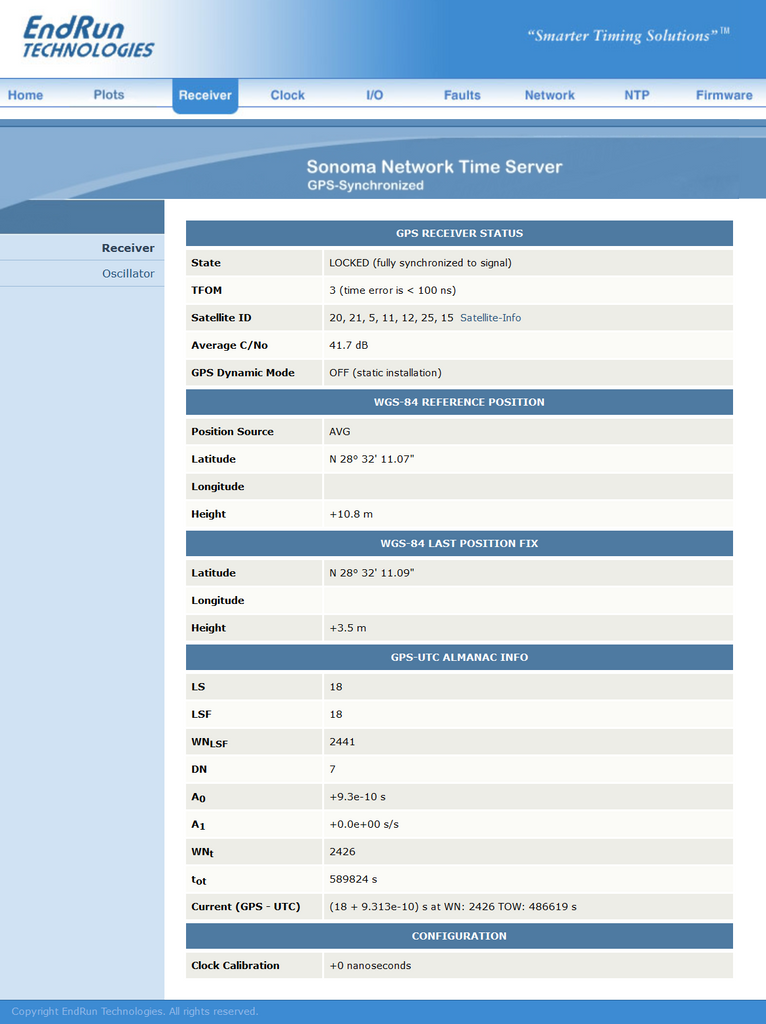Click the Clock Calibration value
This screenshot has width=766, height=1024.
click(370, 965)
